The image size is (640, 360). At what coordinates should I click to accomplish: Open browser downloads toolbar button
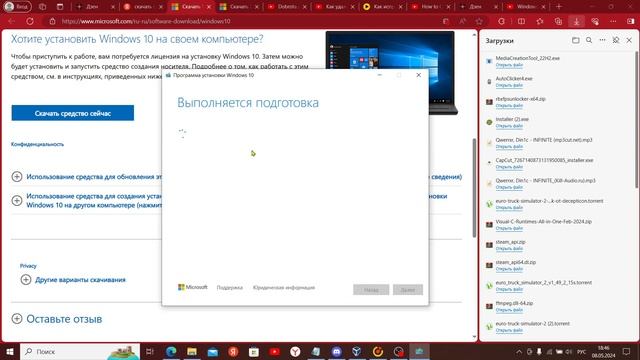576,21
